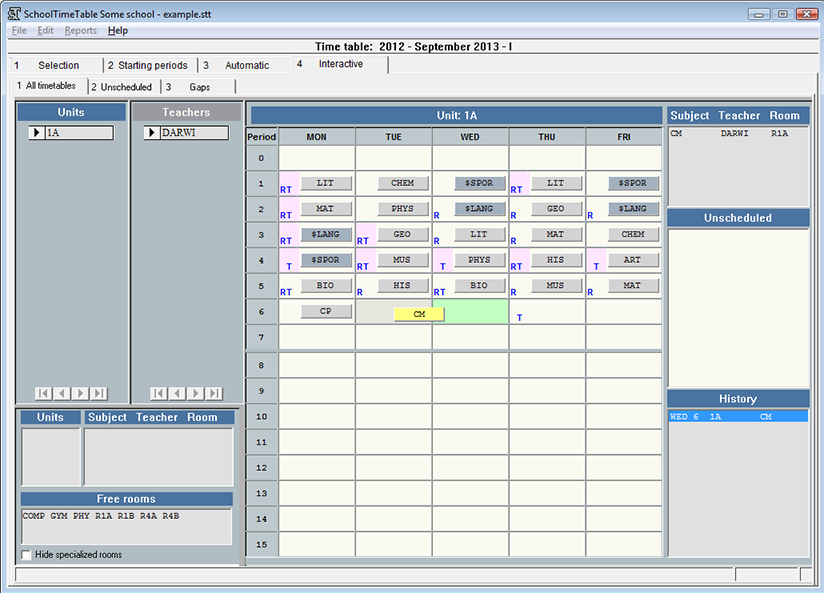Click the COMP room in Free rooms

[x=34, y=516]
